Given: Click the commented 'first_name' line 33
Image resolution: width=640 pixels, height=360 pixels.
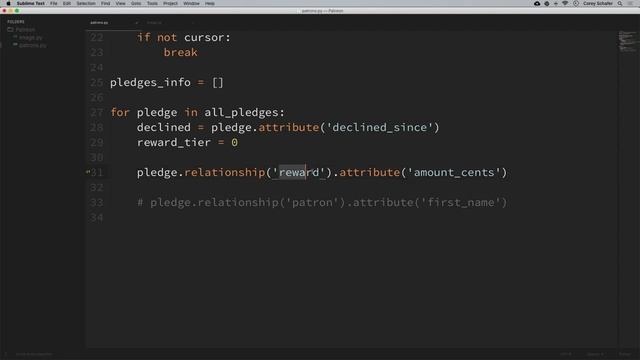Looking at the screenshot, I should [x=322, y=202].
